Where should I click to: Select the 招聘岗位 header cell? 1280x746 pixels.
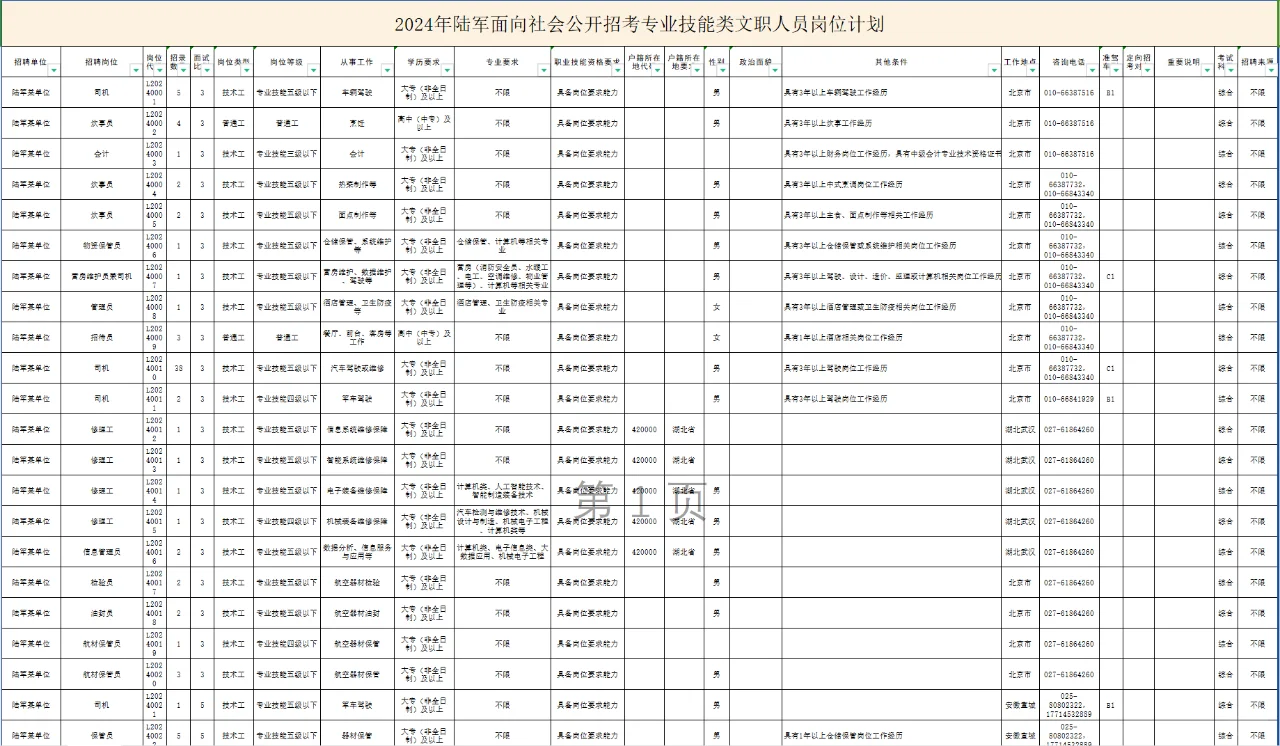tap(102, 62)
